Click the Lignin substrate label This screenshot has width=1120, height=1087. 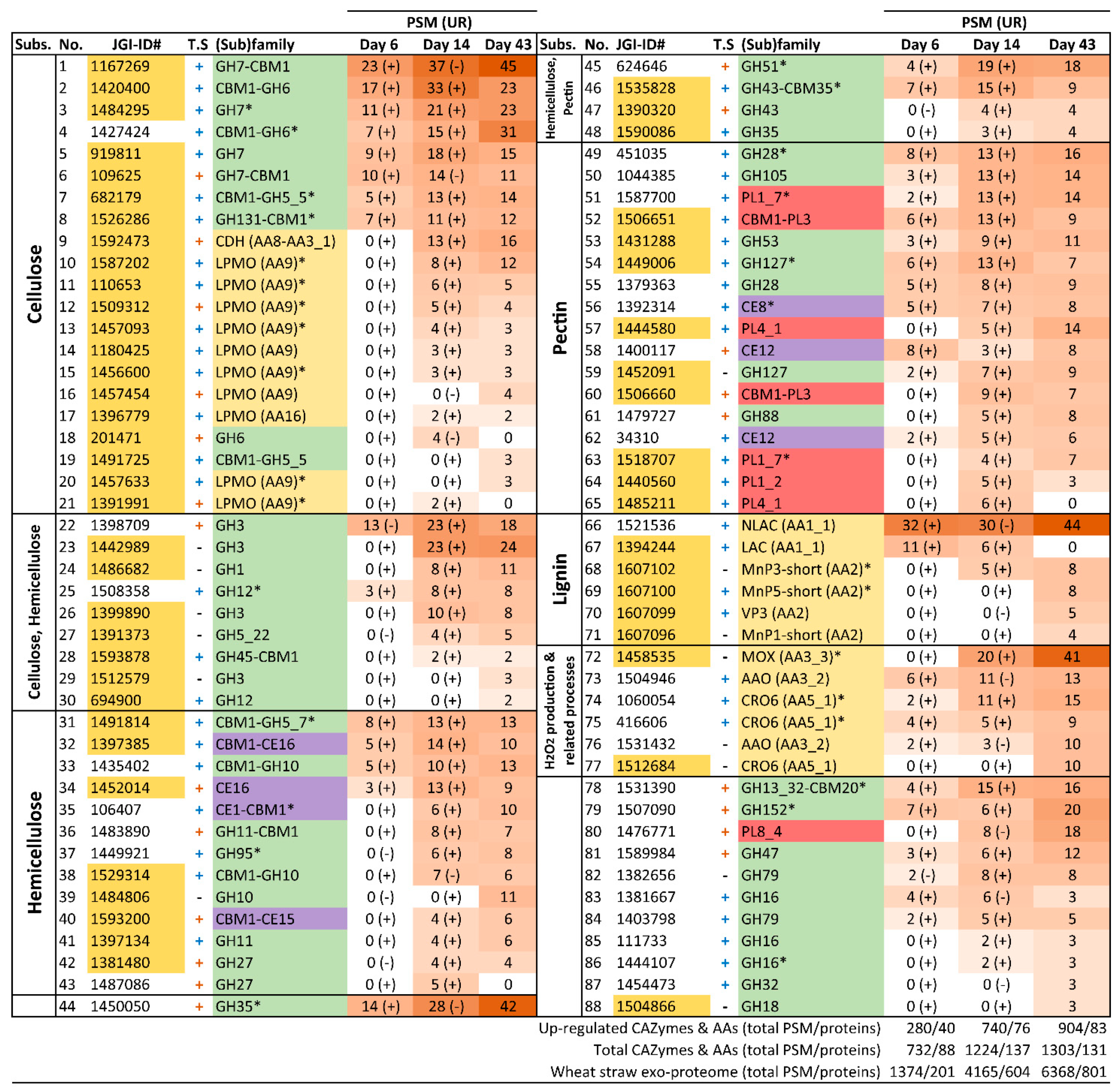tap(560, 579)
